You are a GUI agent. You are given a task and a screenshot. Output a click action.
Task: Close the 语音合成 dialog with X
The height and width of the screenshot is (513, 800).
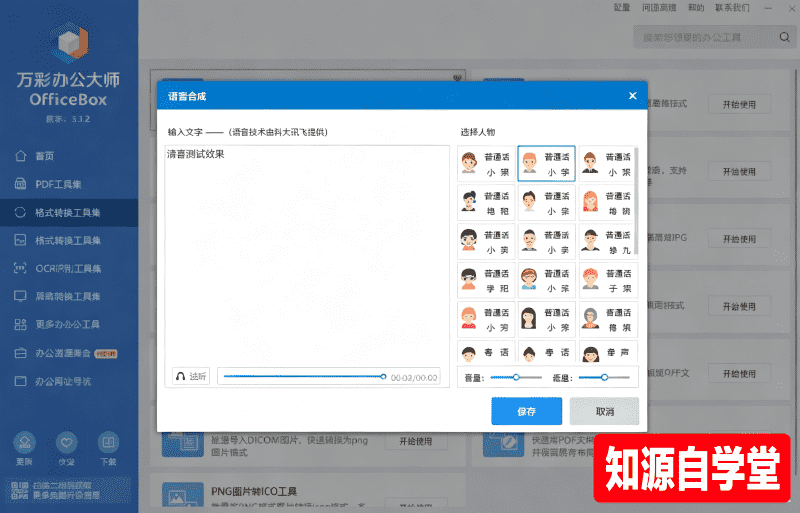[x=633, y=95]
